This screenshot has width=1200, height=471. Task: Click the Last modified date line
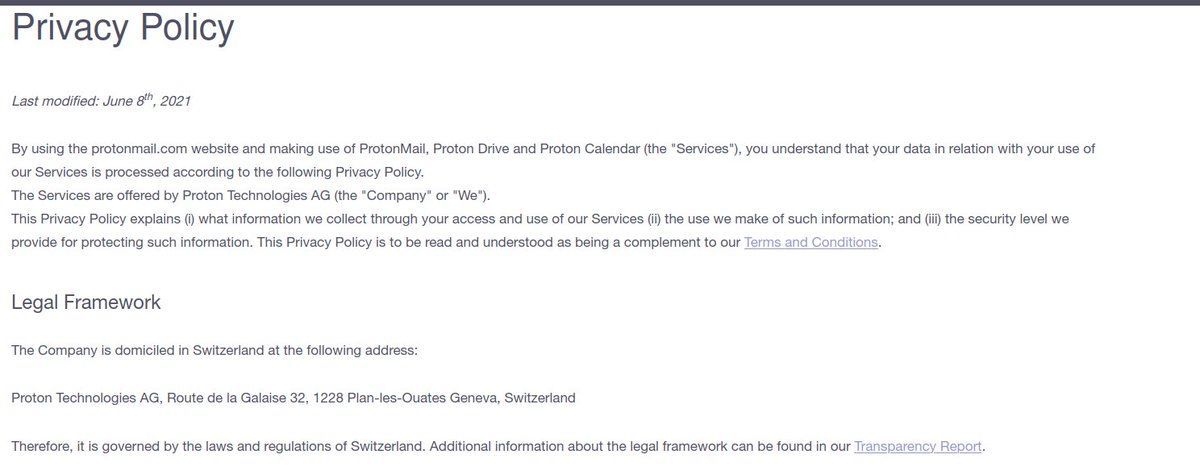point(101,101)
